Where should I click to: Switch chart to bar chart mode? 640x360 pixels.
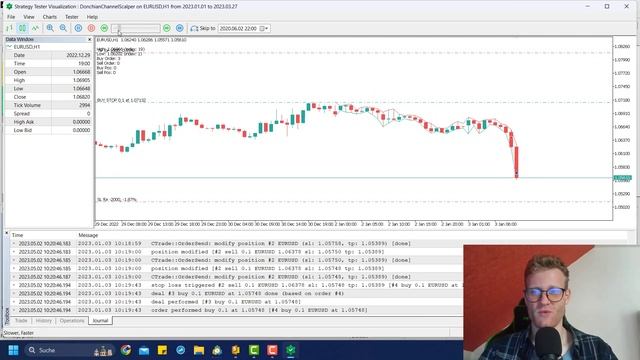[x=9, y=28]
